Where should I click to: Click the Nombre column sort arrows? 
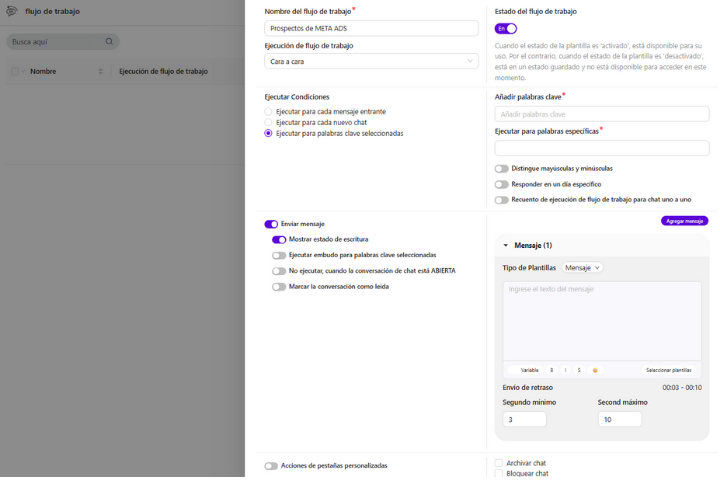101,72
